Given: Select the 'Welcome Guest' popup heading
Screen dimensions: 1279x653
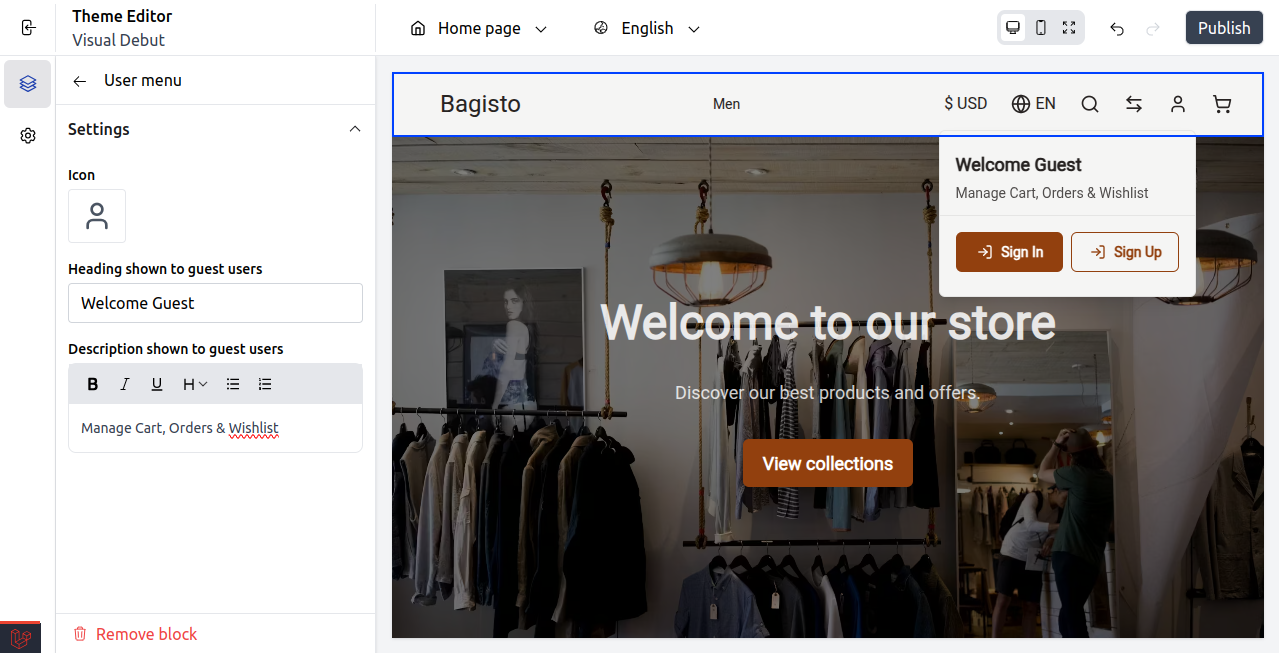Looking at the screenshot, I should pos(1019,165).
